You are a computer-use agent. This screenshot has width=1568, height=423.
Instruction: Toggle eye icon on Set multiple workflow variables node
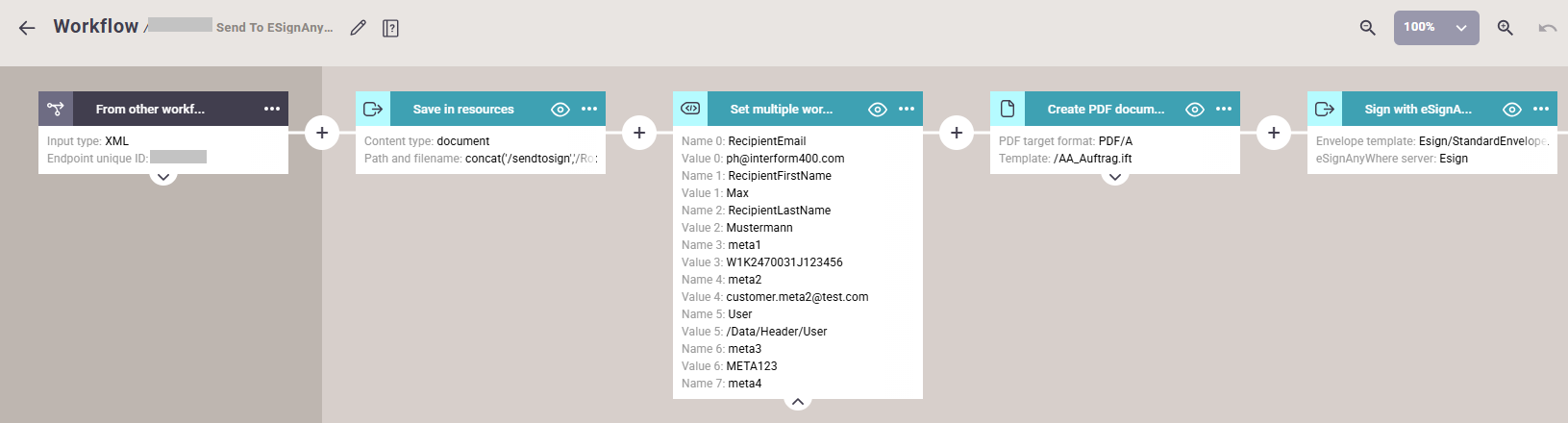tap(878, 110)
